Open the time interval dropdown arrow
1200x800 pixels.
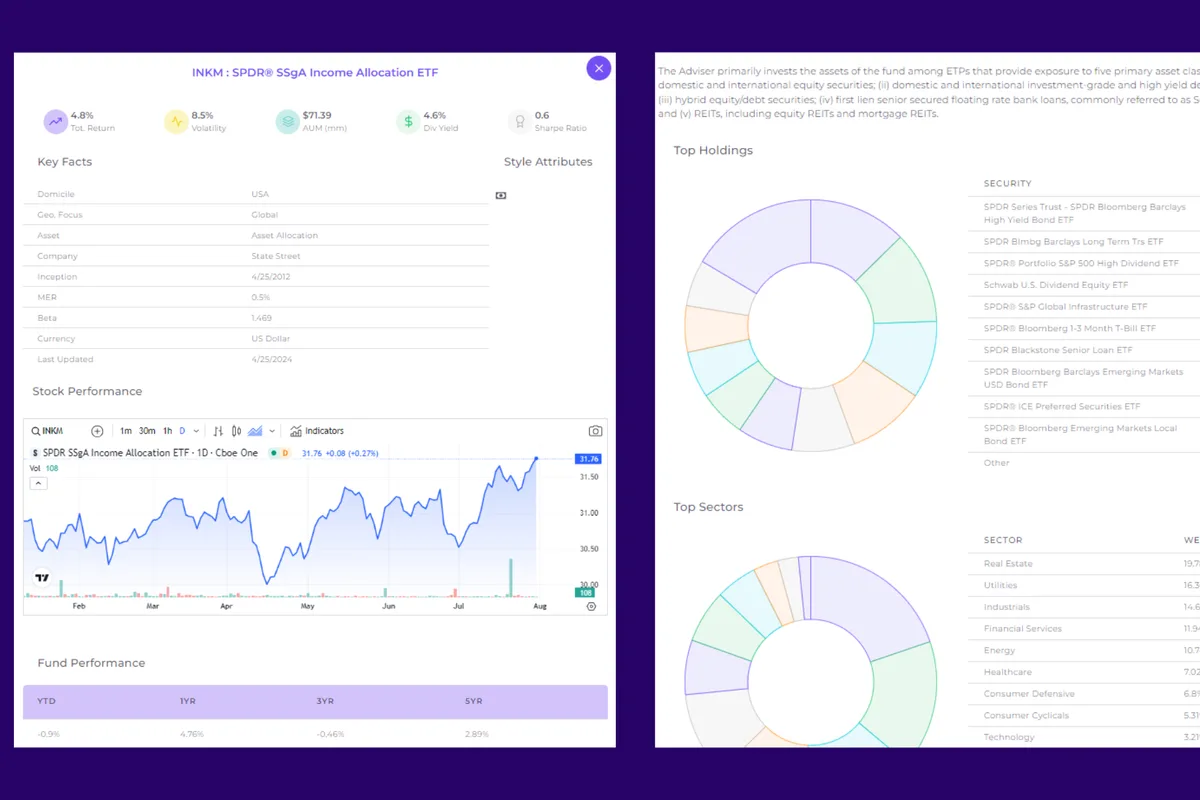(196, 431)
